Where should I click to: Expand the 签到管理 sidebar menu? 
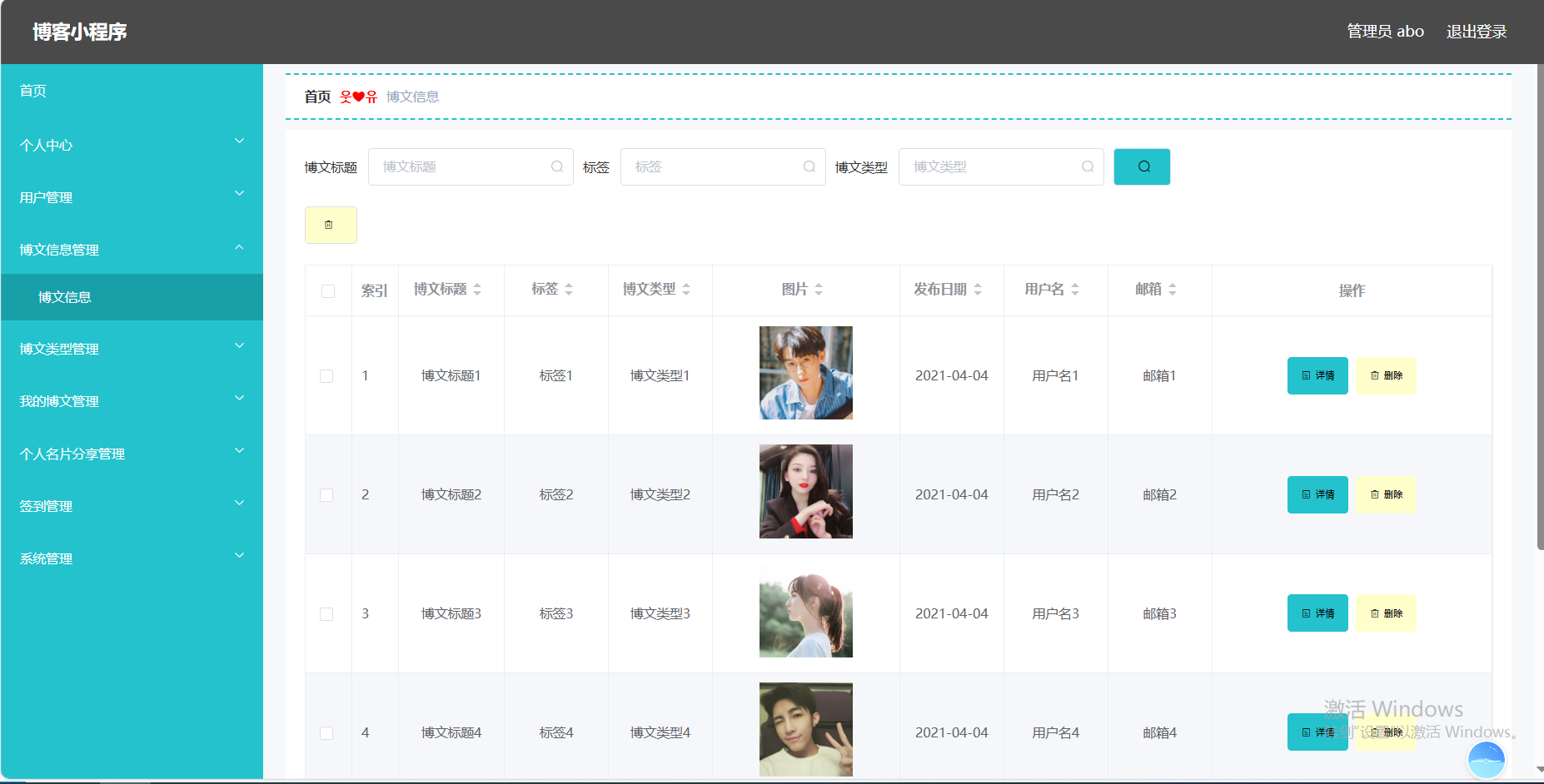(x=132, y=506)
